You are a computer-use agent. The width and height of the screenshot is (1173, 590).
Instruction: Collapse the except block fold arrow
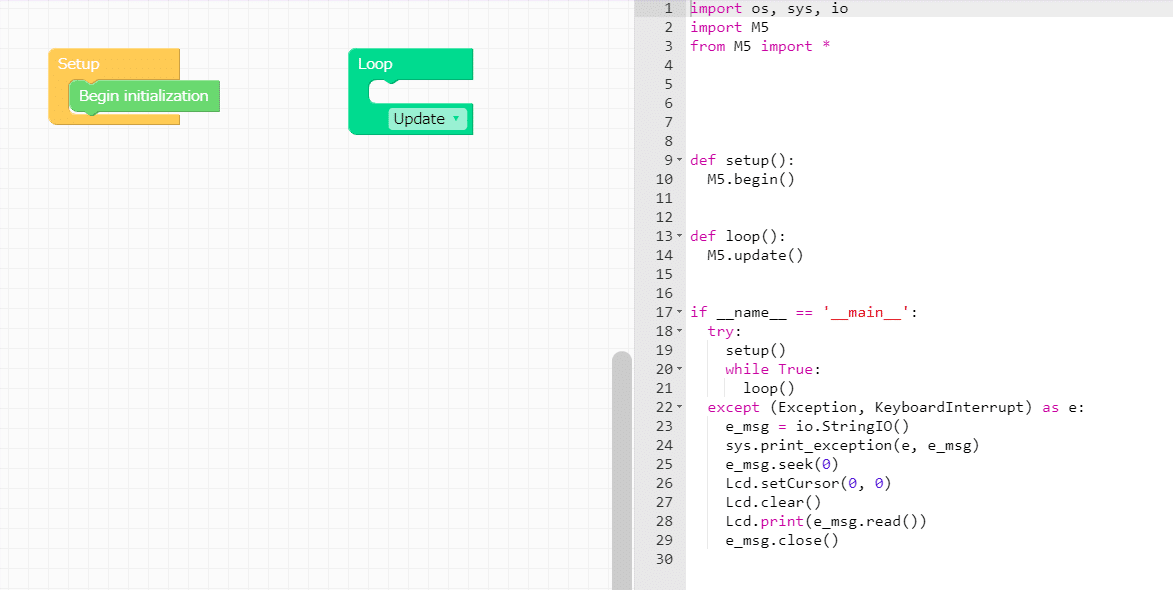point(679,408)
